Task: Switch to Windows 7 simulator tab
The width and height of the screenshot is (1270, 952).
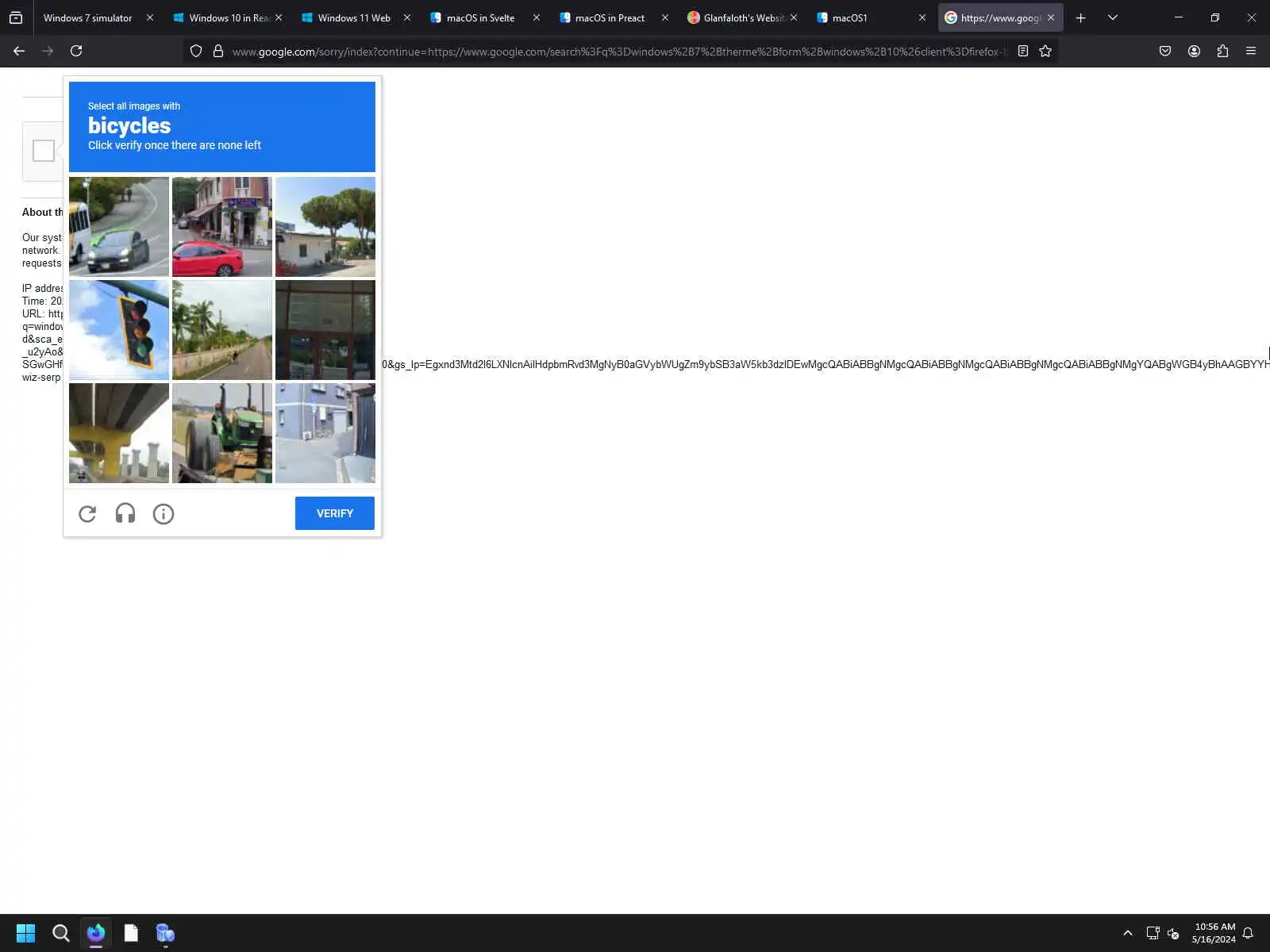Action: [x=88, y=17]
